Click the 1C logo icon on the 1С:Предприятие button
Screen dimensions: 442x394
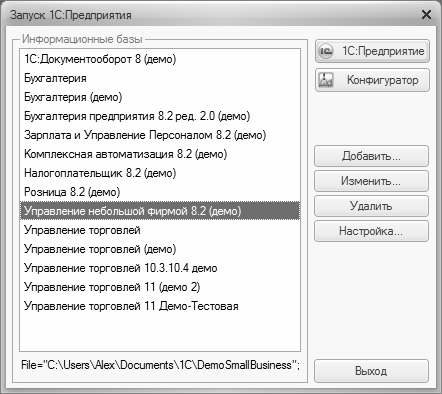(326, 51)
